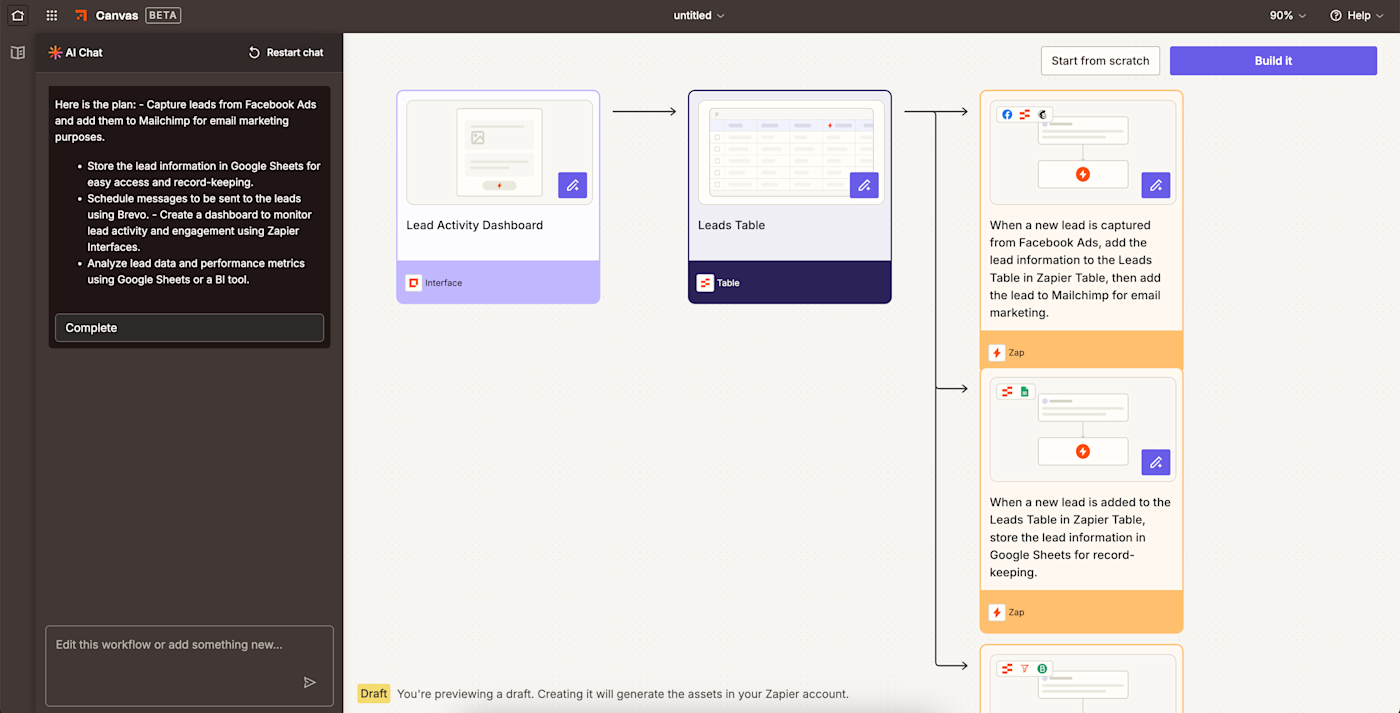Click the Interface type icon
The width and height of the screenshot is (1400, 713).
tap(413, 283)
